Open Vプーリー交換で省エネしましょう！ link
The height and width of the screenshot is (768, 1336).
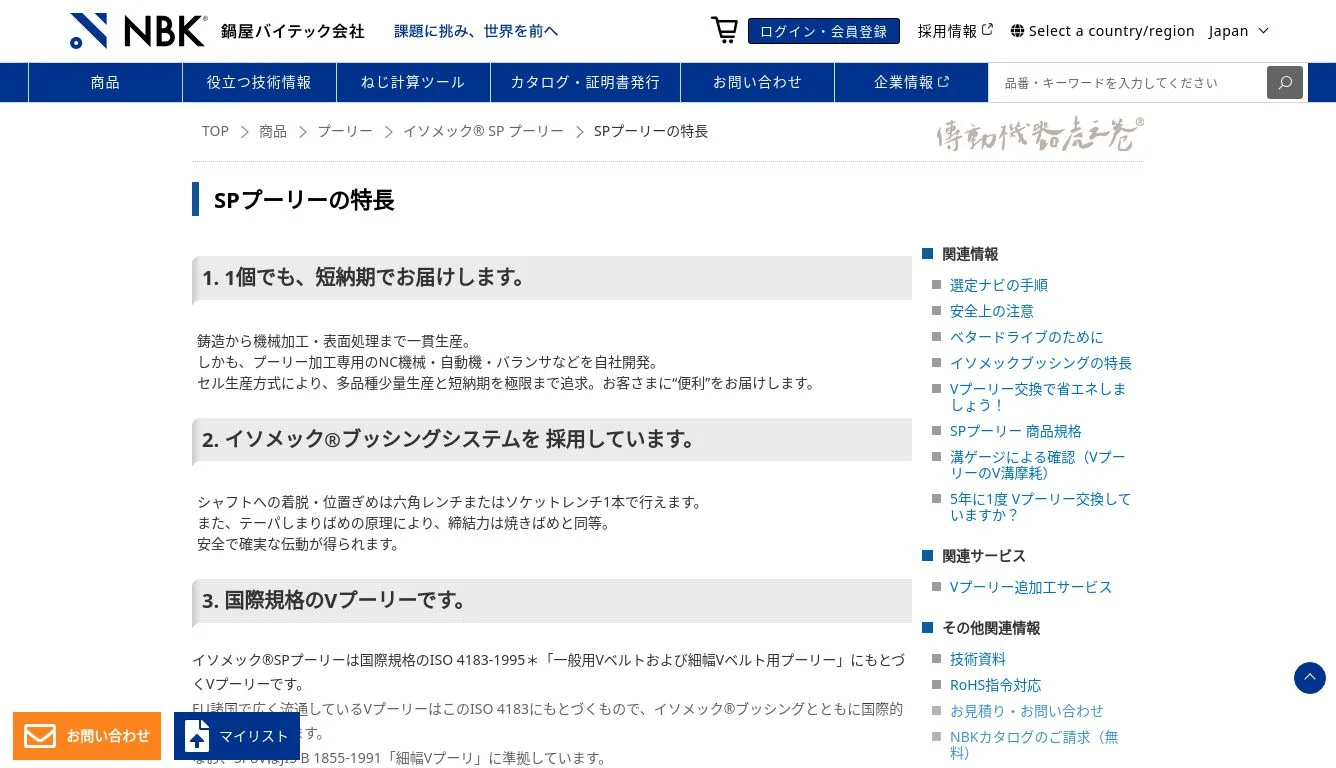click(1038, 397)
